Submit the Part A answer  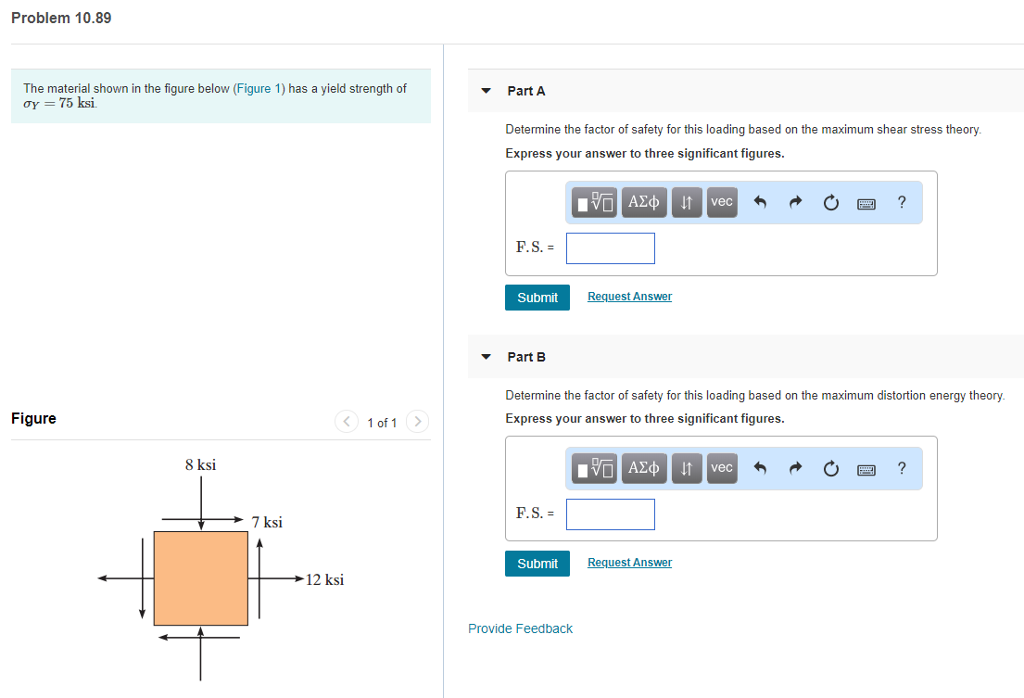click(537, 297)
